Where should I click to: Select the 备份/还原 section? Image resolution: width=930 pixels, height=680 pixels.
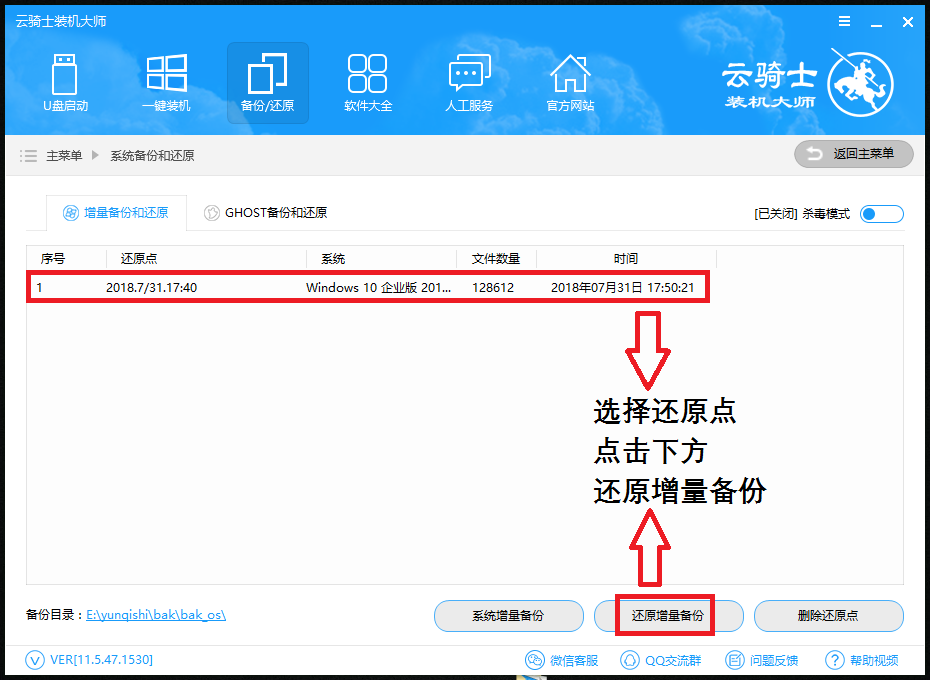[267, 83]
